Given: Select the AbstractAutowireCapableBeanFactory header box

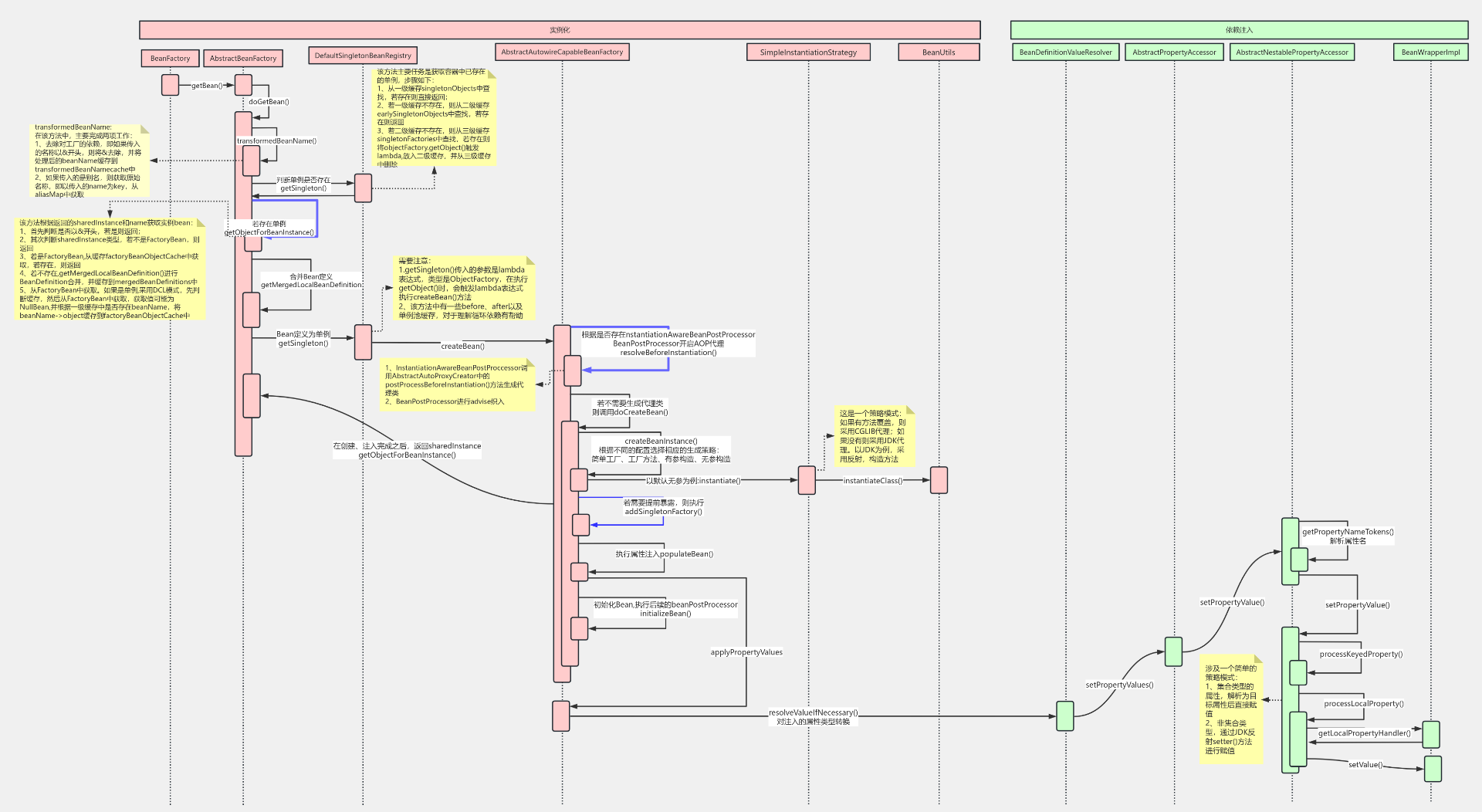Looking at the screenshot, I should click(x=562, y=52).
